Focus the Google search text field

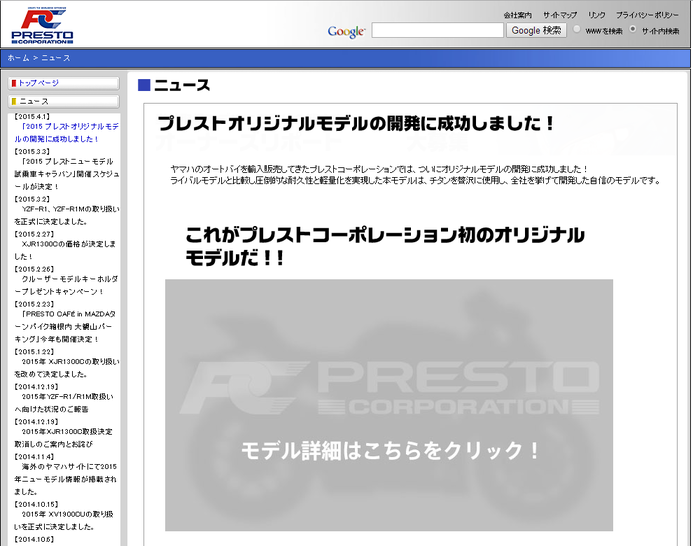[x=438, y=31]
